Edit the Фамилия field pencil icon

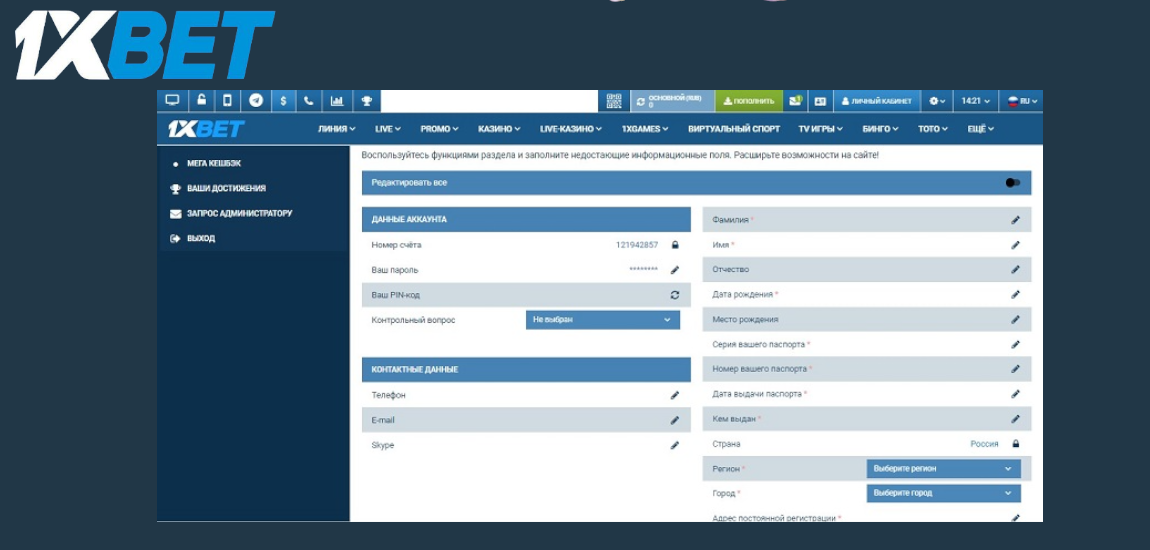[x=1016, y=220]
